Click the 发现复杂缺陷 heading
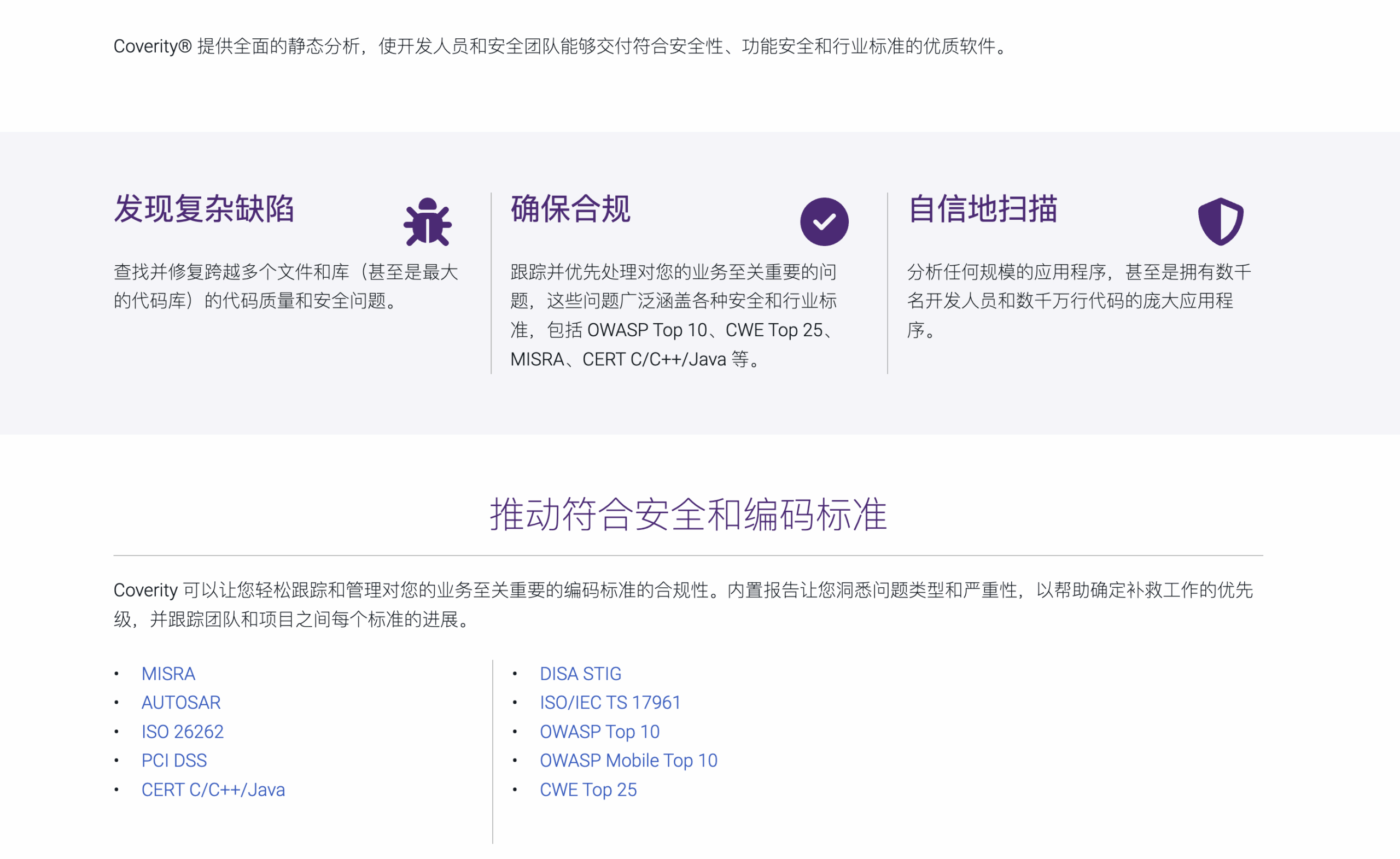 pos(203,208)
